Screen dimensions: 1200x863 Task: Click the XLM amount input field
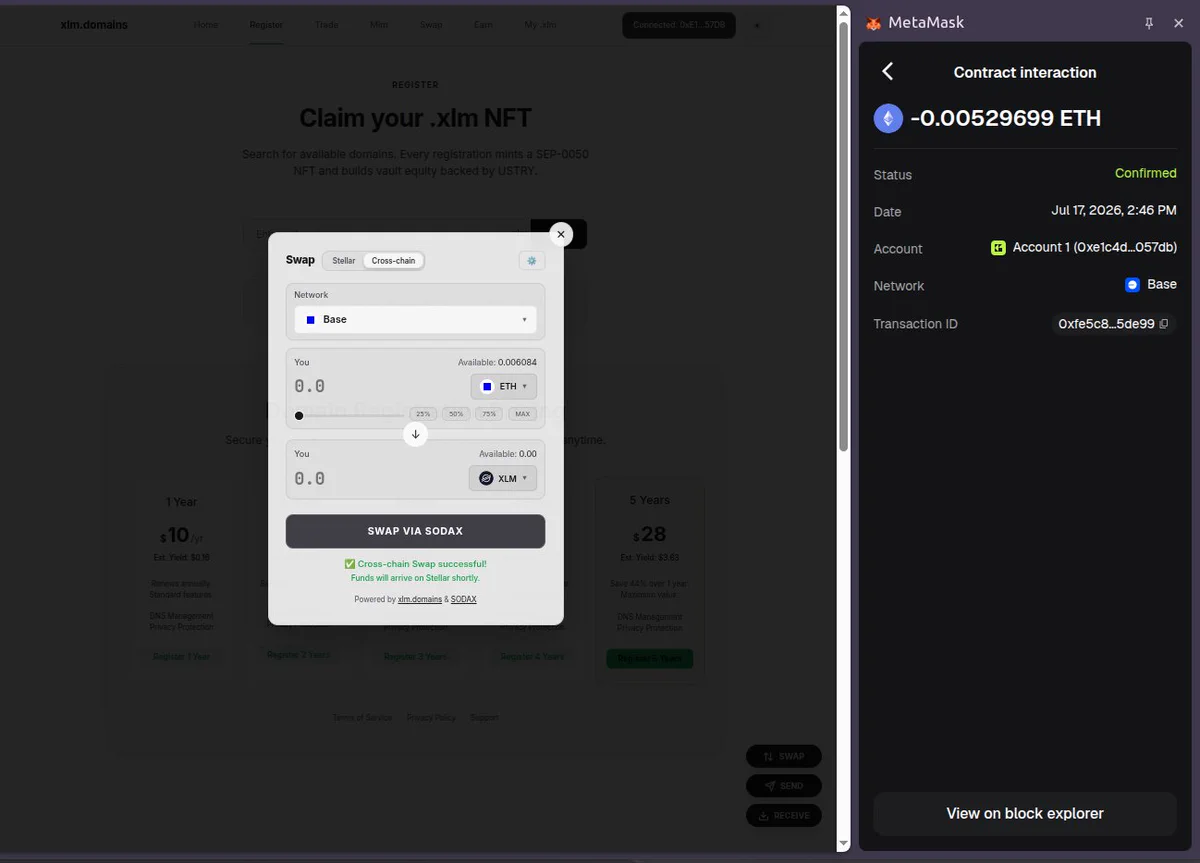[x=378, y=478]
